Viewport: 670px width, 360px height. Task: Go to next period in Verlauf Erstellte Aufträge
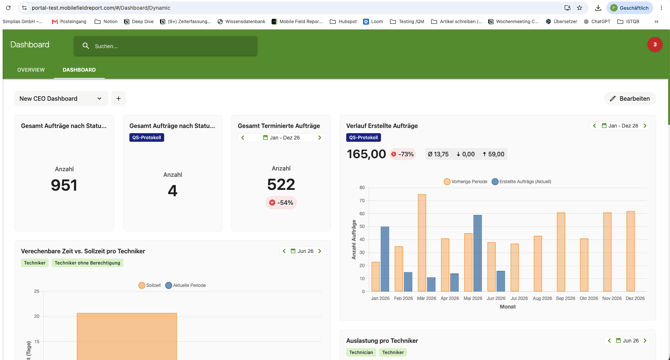645,126
